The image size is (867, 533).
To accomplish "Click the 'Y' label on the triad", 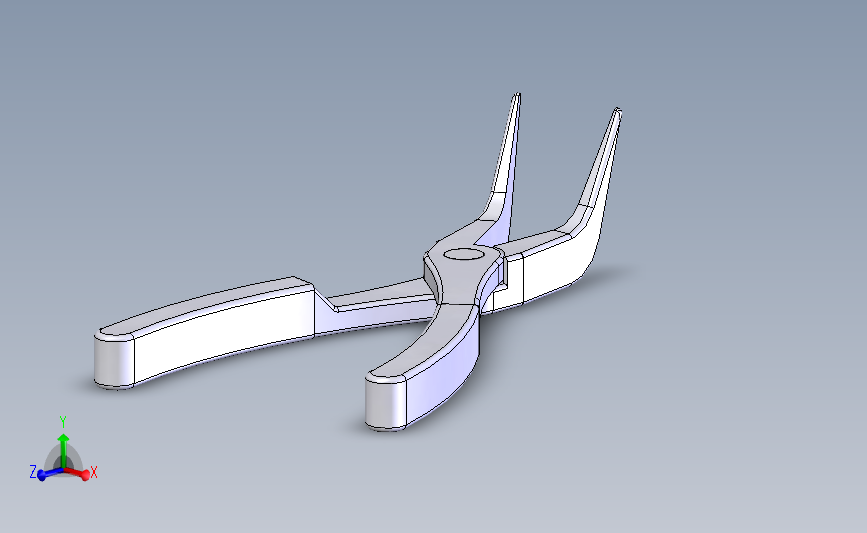I will [63, 422].
